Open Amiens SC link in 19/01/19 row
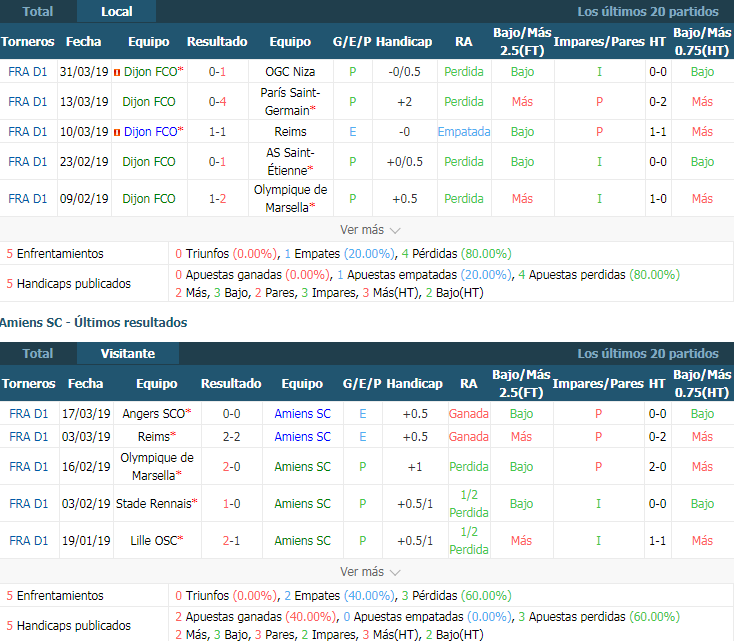The width and height of the screenshot is (734, 641). (302, 540)
